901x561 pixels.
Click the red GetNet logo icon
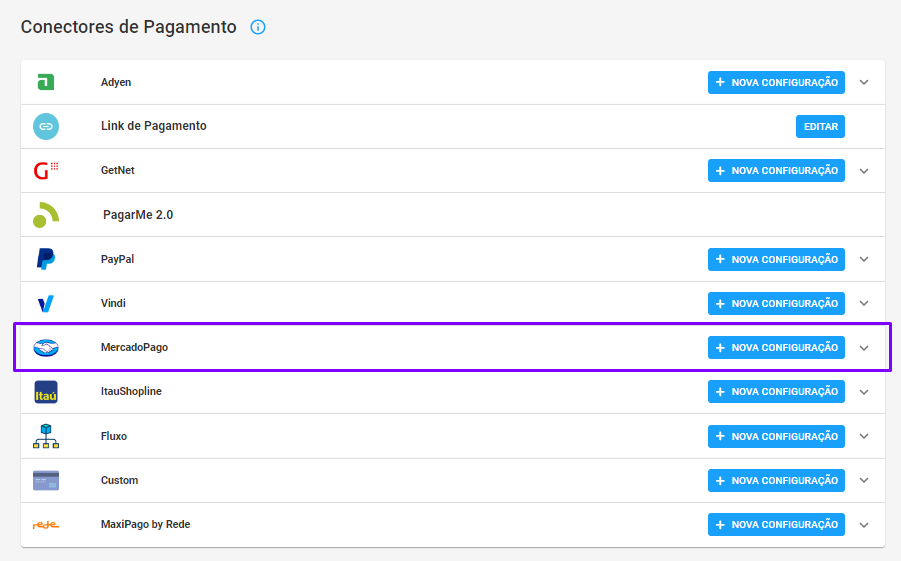click(46, 171)
